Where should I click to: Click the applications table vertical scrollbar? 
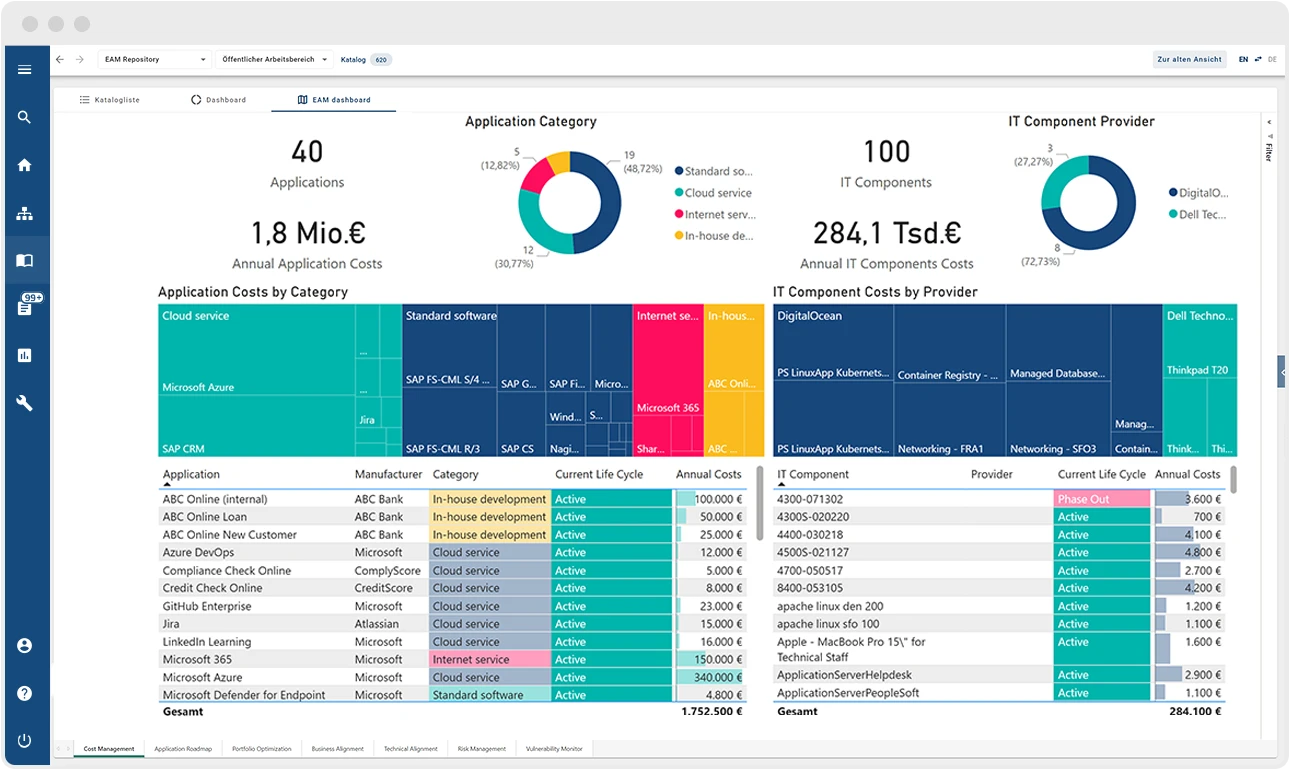759,503
